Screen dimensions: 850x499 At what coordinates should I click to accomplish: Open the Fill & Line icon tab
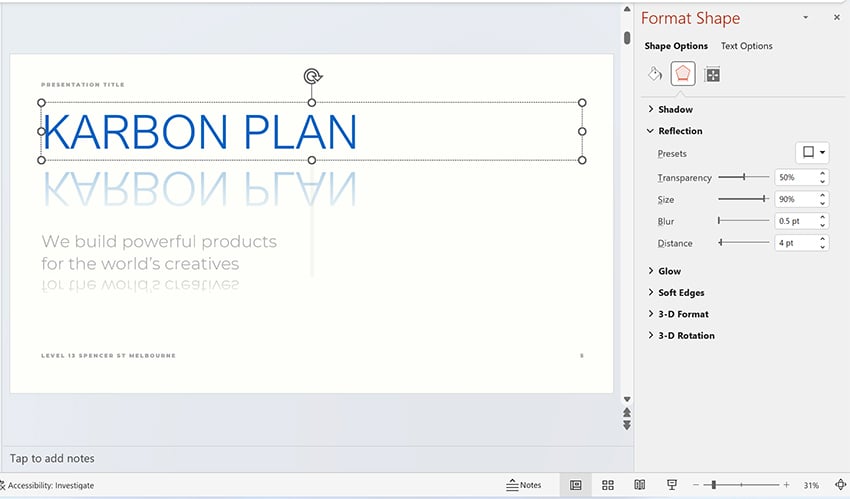655,74
